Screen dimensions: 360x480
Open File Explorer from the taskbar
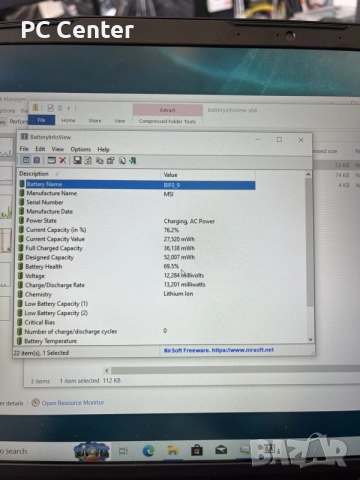click(x=173, y=451)
